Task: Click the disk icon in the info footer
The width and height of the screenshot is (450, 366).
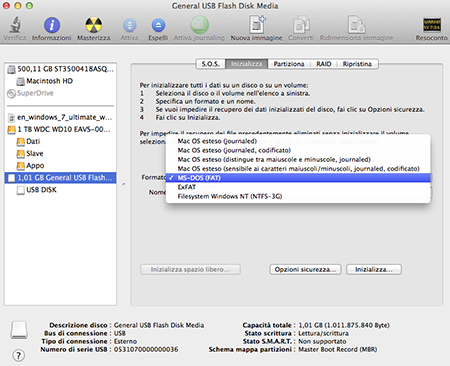Action: pyautogui.click(x=19, y=330)
